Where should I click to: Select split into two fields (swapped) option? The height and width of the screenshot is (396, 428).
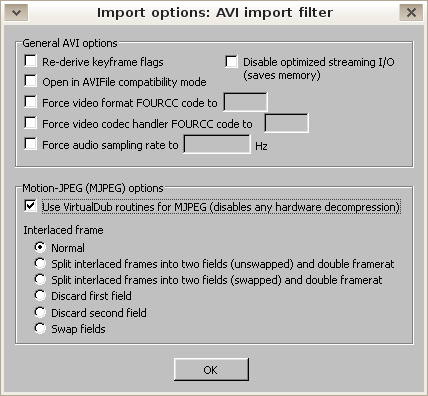click(x=40, y=279)
